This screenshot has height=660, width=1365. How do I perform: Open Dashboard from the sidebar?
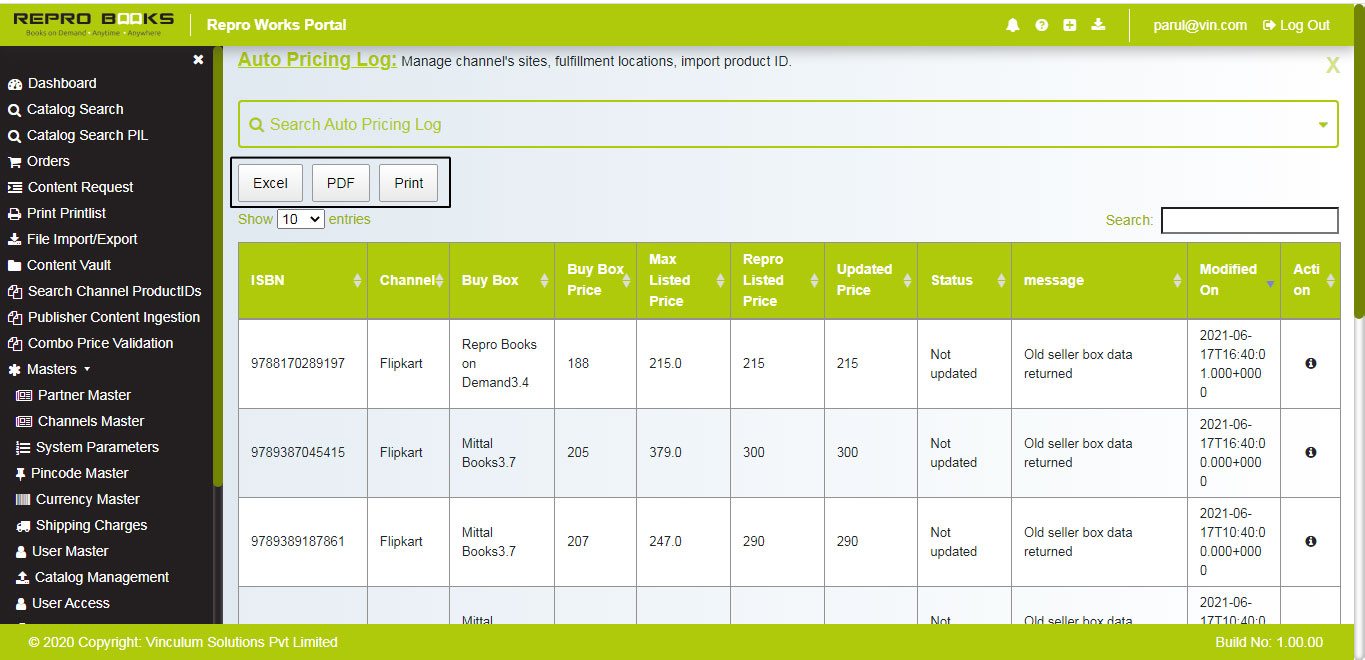click(x=61, y=83)
